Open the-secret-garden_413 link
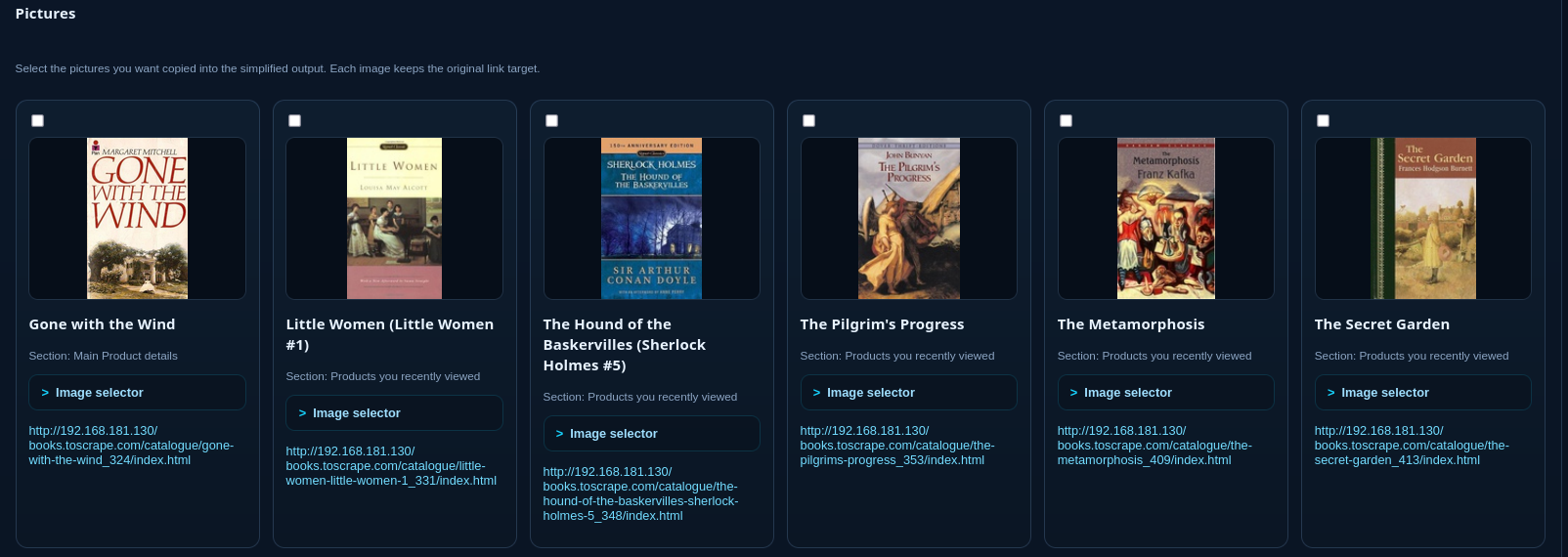Image resolution: width=1568 pixels, height=557 pixels. 1412,446
